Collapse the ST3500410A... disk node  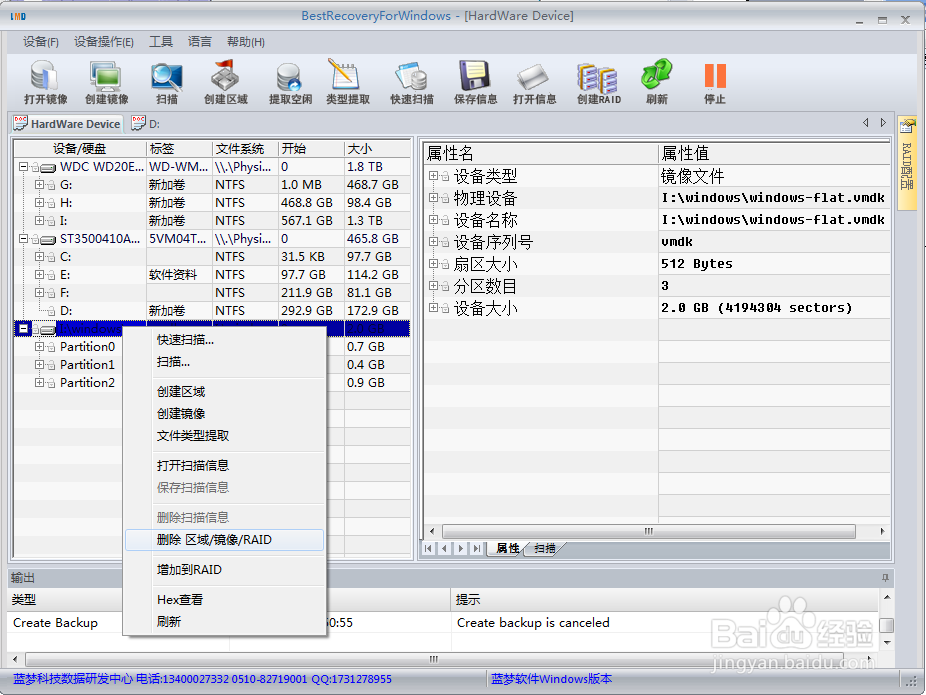click(23, 239)
